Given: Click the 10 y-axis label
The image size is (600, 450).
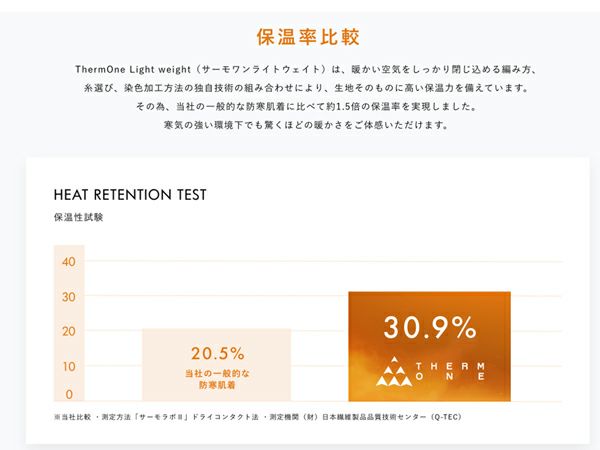Looking at the screenshot, I should 68,366.
